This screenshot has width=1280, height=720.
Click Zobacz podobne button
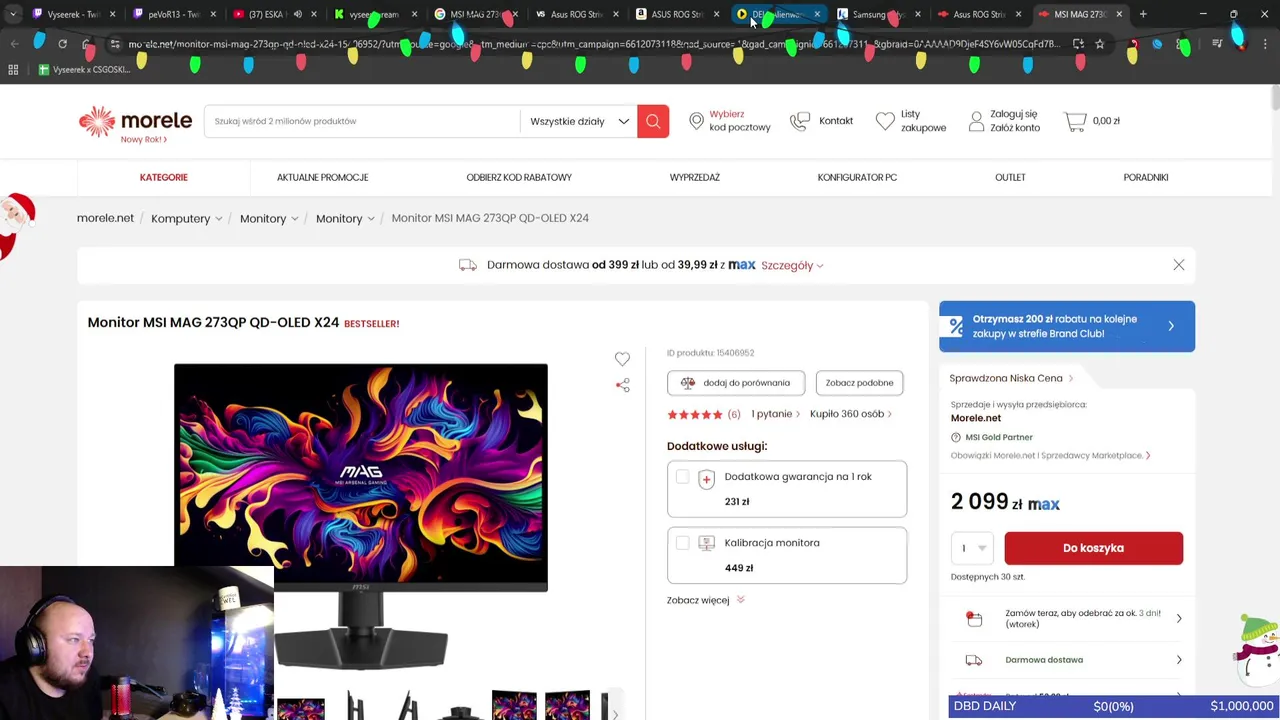(x=859, y=383)
